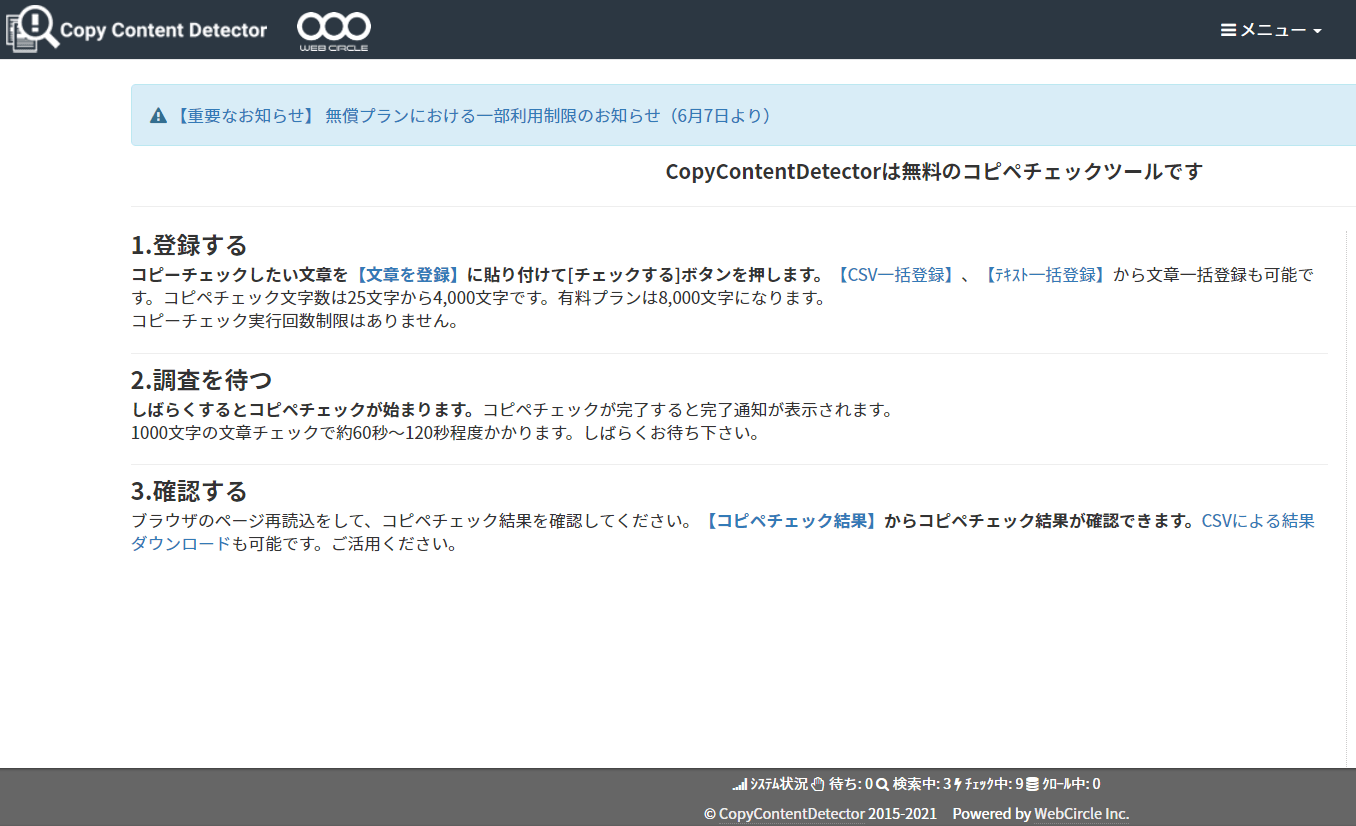Viewport: 1356px width, 826px height.
Task: Open the メニュー dropdown menu
Action: pyautogui.click(x=1271, y=30)
